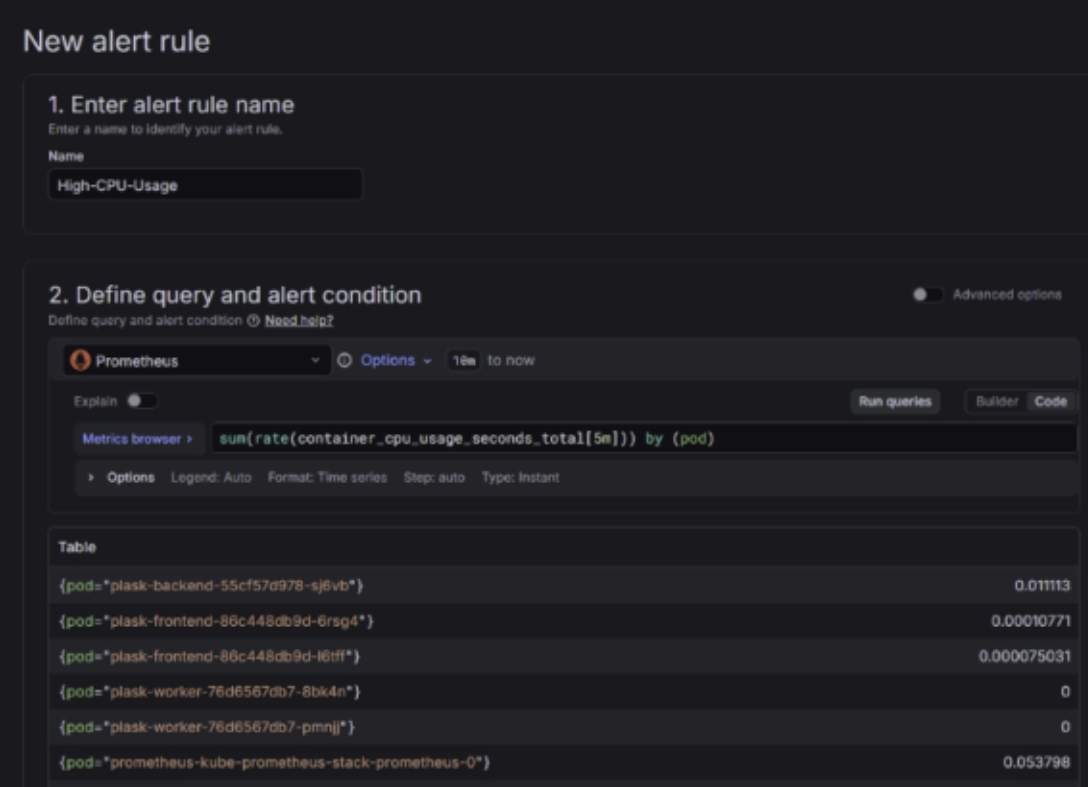Toggle the Advanced options switch
This screenshot has height=787, width=1088.
point(927,295)
